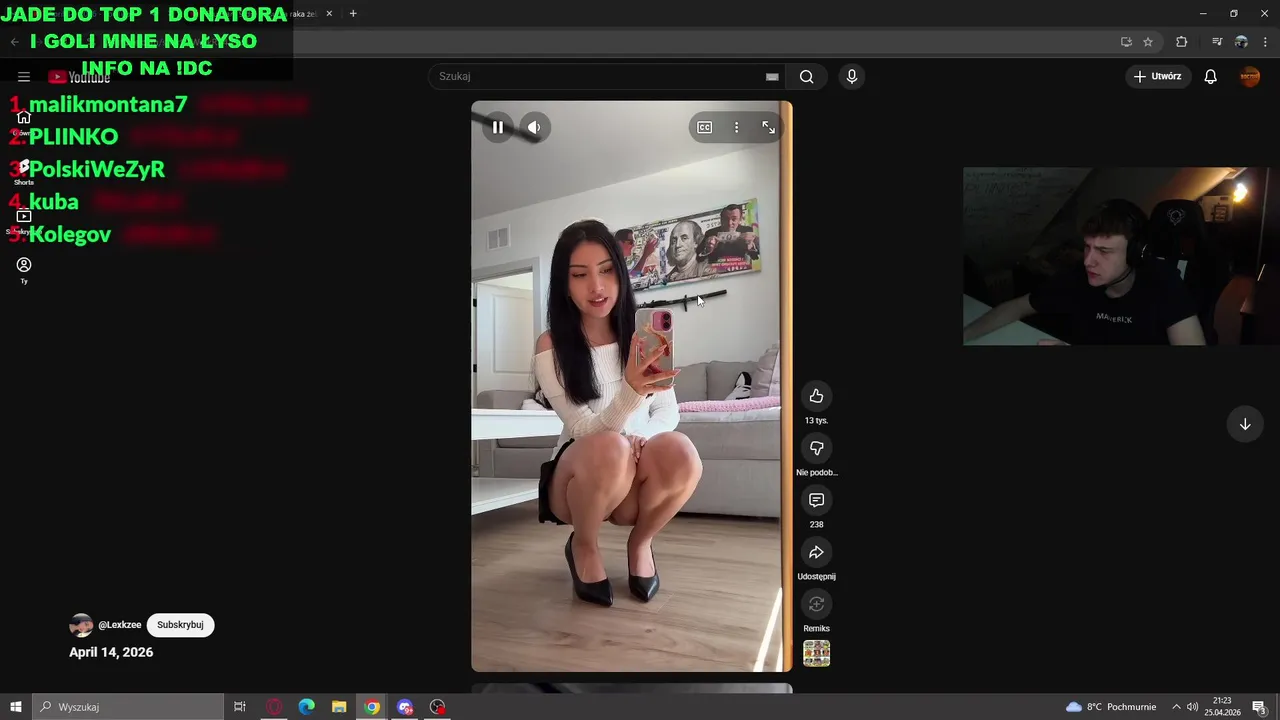This screenshot has width=1280, height=720.
Task: Open the taskbar volume control
Action: (1192, 707)
